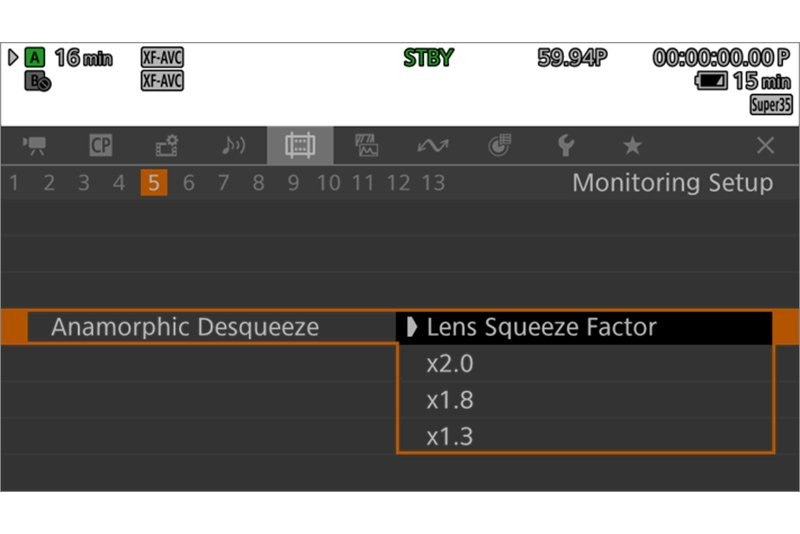Open the System Setup wrench icon
The height and width of the screenshot is (534, 800).
click(x=565, y=146)
